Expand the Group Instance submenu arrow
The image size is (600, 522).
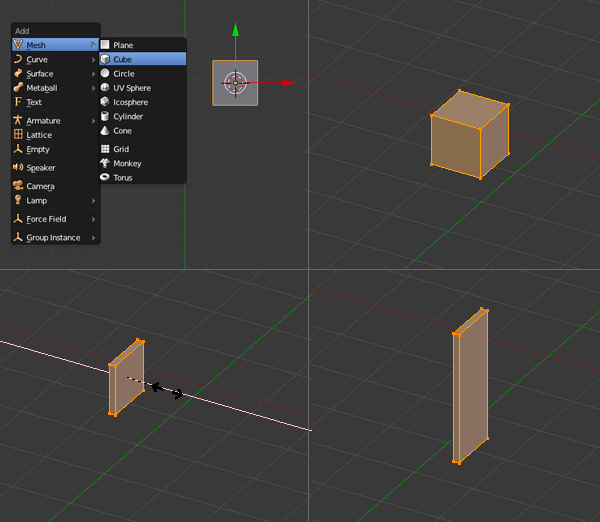tap(93, 238)
